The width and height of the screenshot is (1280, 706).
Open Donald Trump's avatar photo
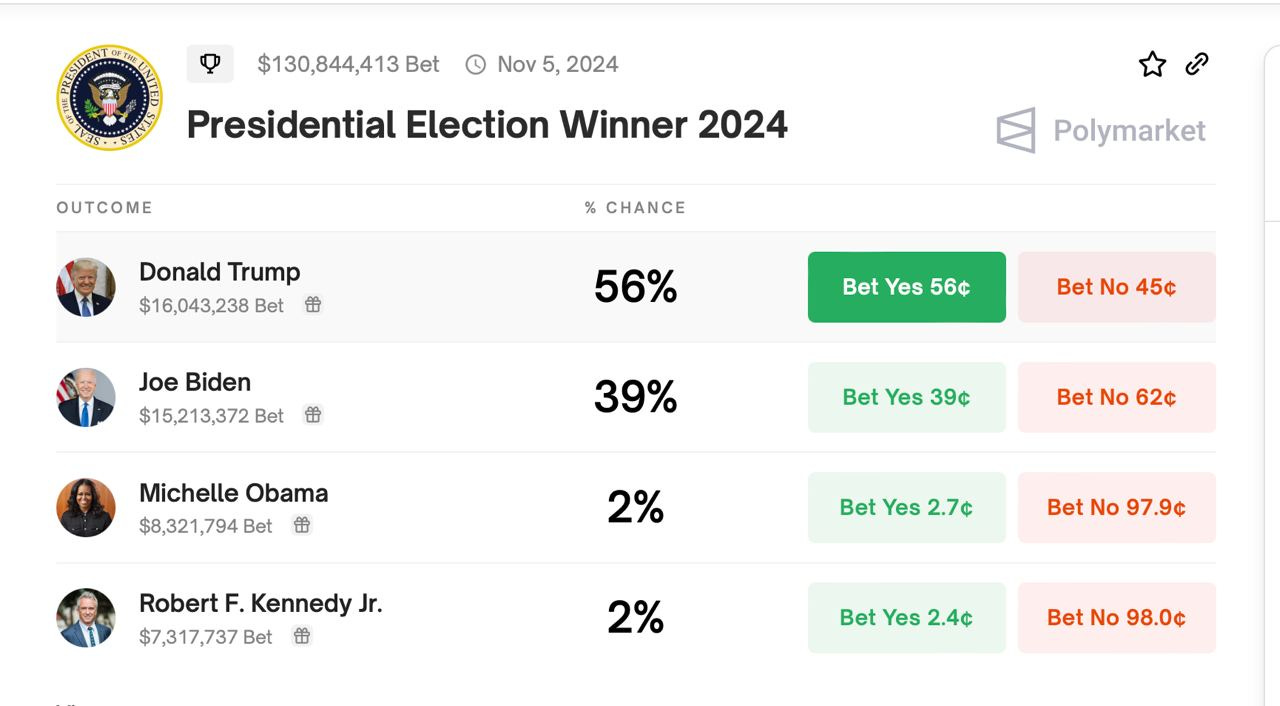[x=86, y=287]
